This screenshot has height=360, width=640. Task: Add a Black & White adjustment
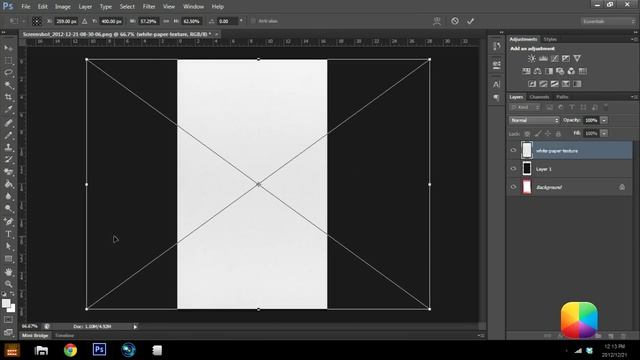click(549, 71)
